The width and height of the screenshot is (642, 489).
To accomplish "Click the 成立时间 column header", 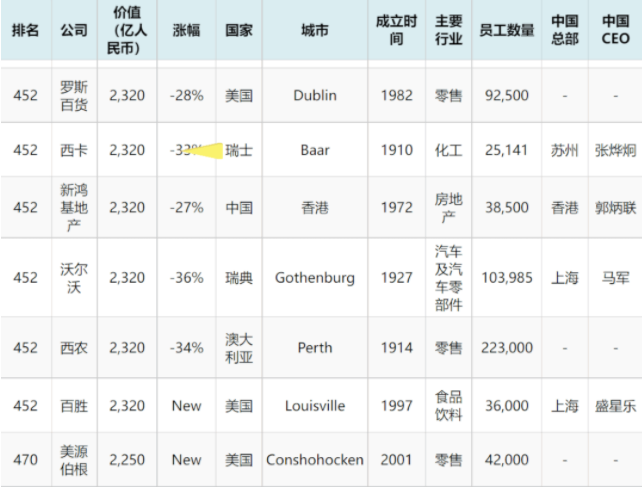I will point(396,30).
